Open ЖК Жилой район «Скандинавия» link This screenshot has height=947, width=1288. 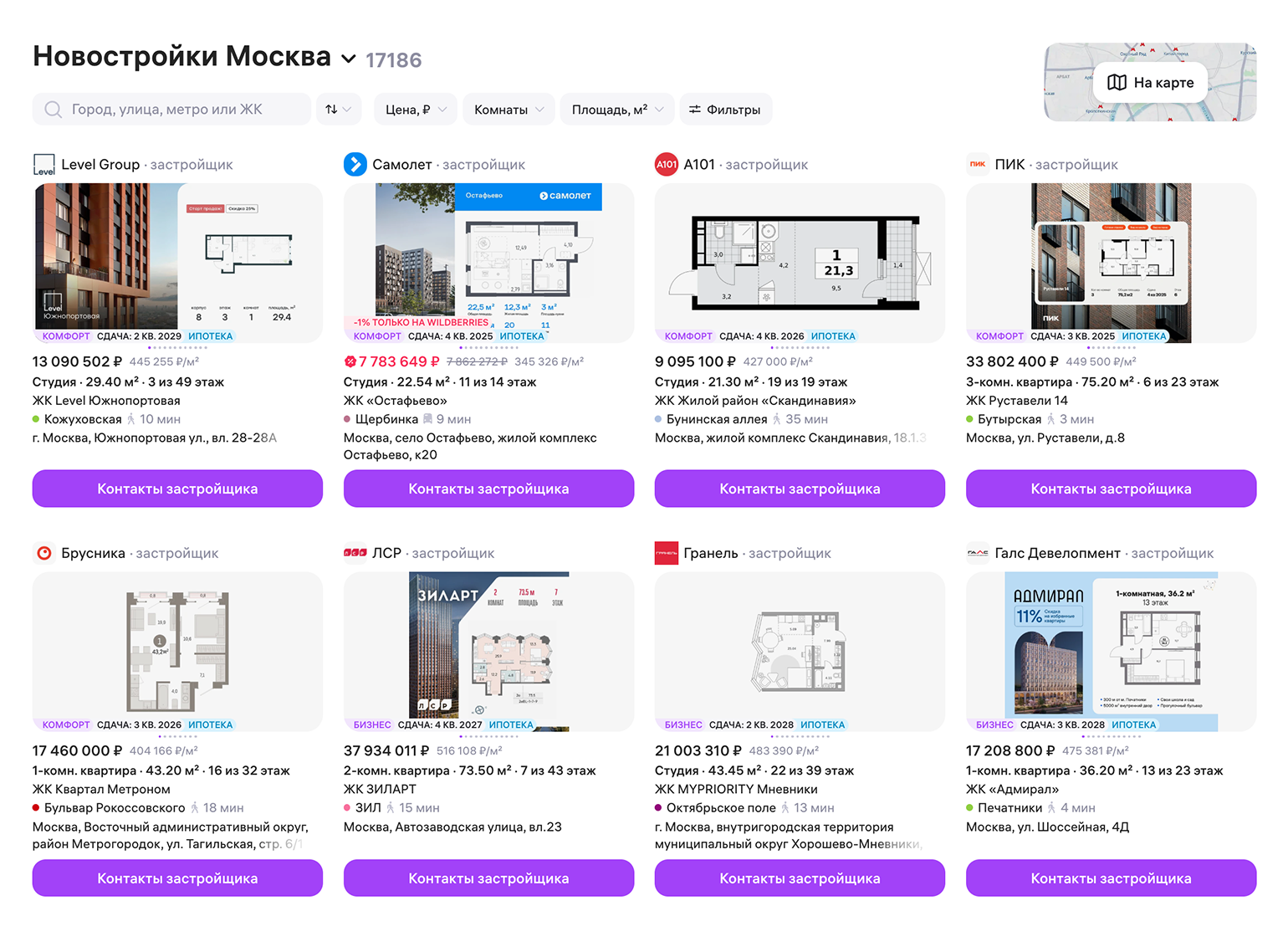(755, 401)
